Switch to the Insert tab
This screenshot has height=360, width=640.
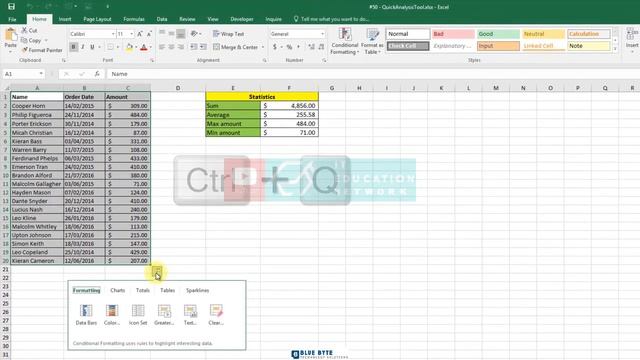click(64, 19)
